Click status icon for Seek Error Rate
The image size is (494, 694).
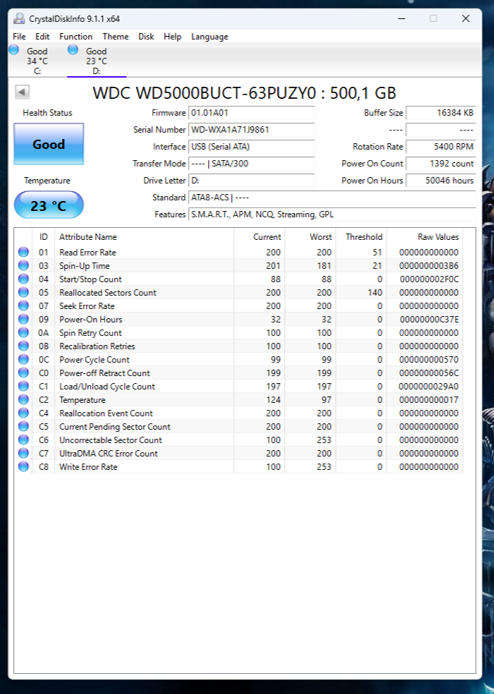[x=23, y=305]
